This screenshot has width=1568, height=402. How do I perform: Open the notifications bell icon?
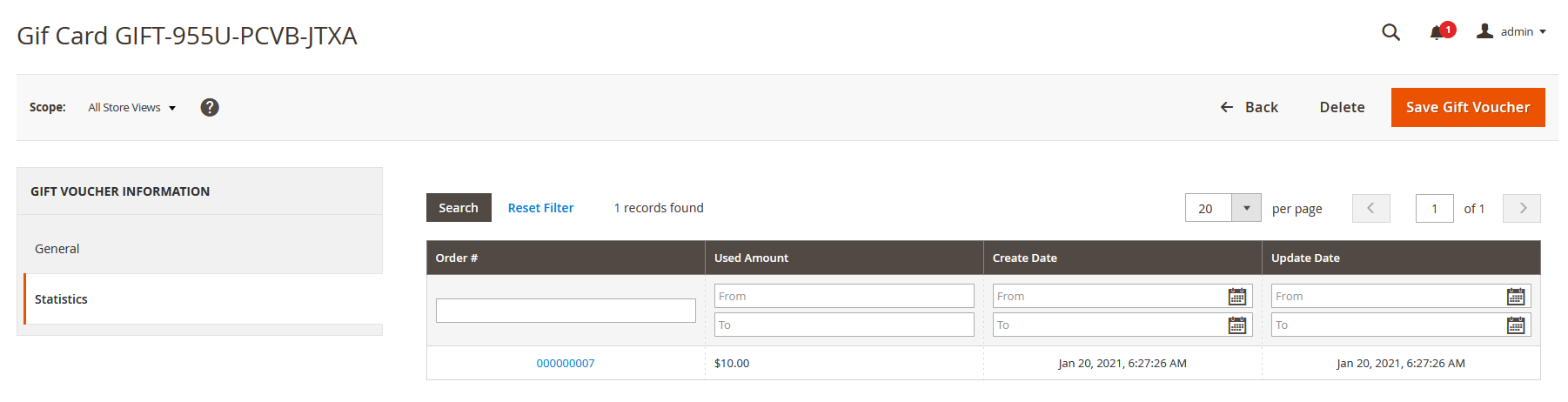[x=1437, y=32]
